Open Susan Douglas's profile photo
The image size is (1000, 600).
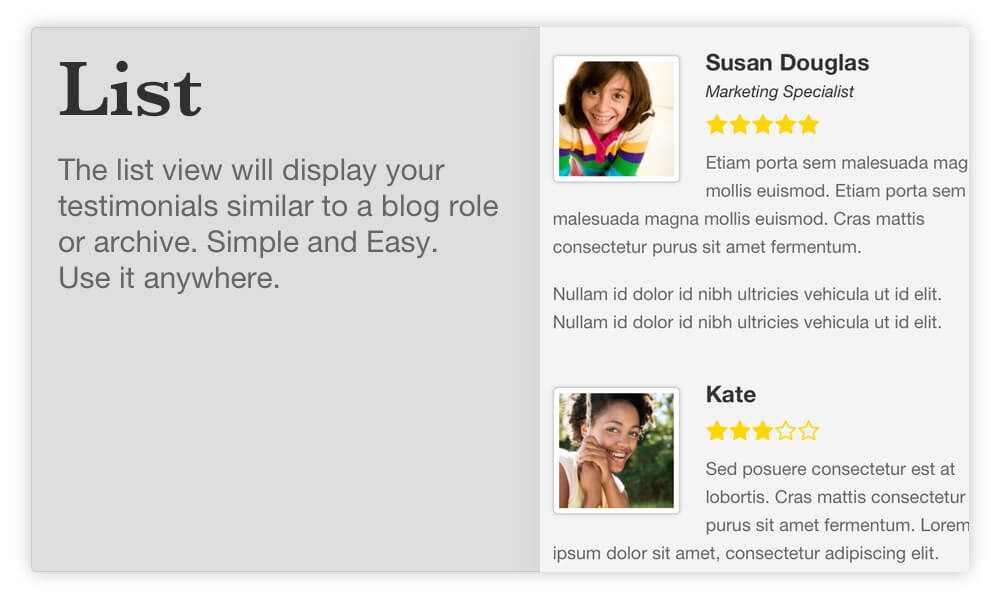point(616,119)
